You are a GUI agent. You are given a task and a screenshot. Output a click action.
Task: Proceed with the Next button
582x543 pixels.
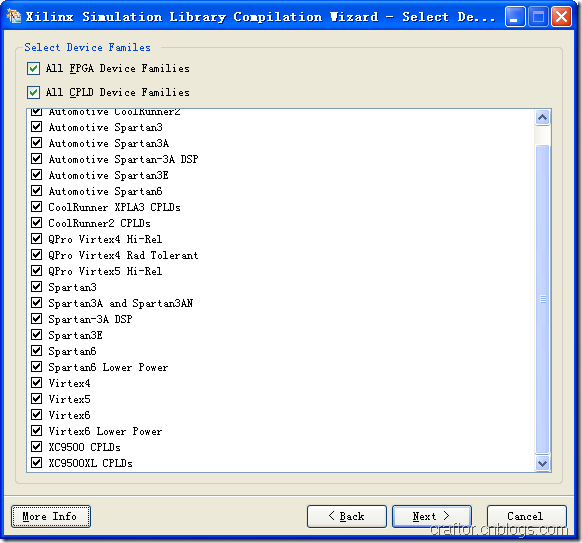[432, 516]
